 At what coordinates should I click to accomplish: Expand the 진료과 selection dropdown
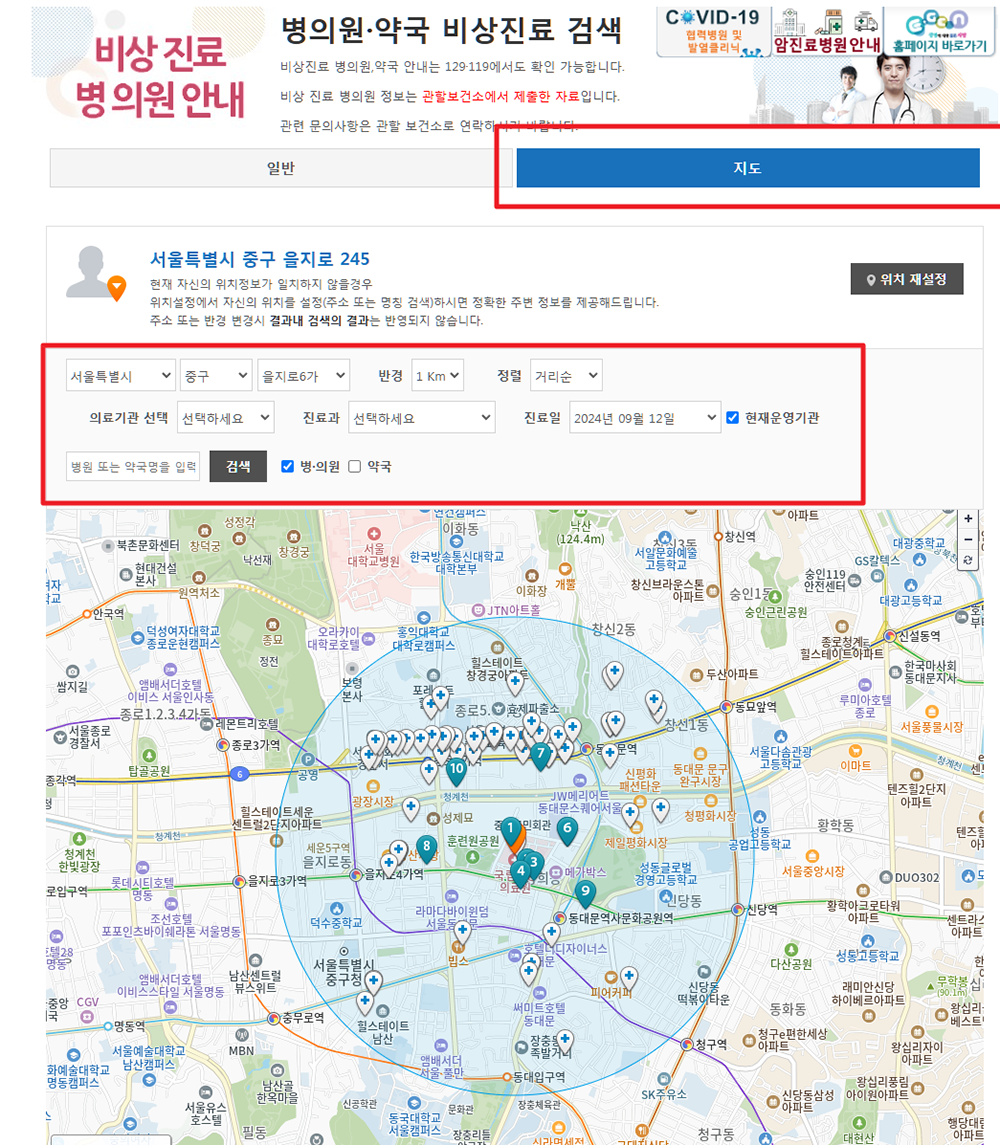421,417
